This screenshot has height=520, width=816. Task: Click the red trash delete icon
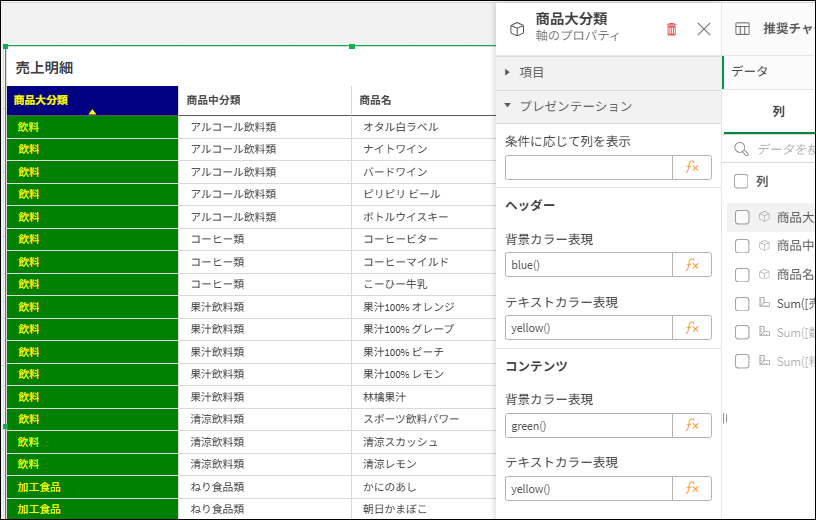[671, 29]
